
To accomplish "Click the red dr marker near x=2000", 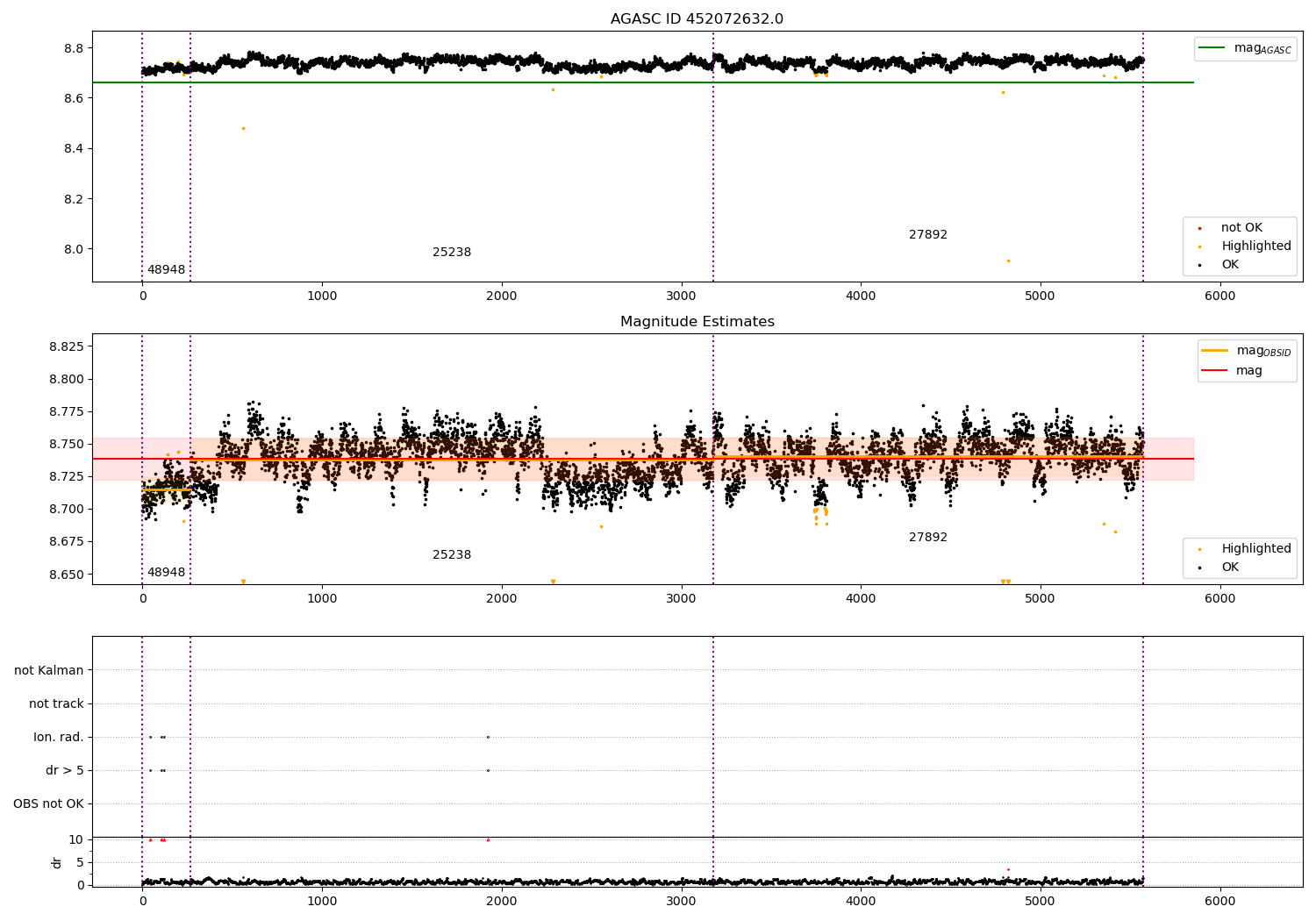I will click(x=488, y=839).
